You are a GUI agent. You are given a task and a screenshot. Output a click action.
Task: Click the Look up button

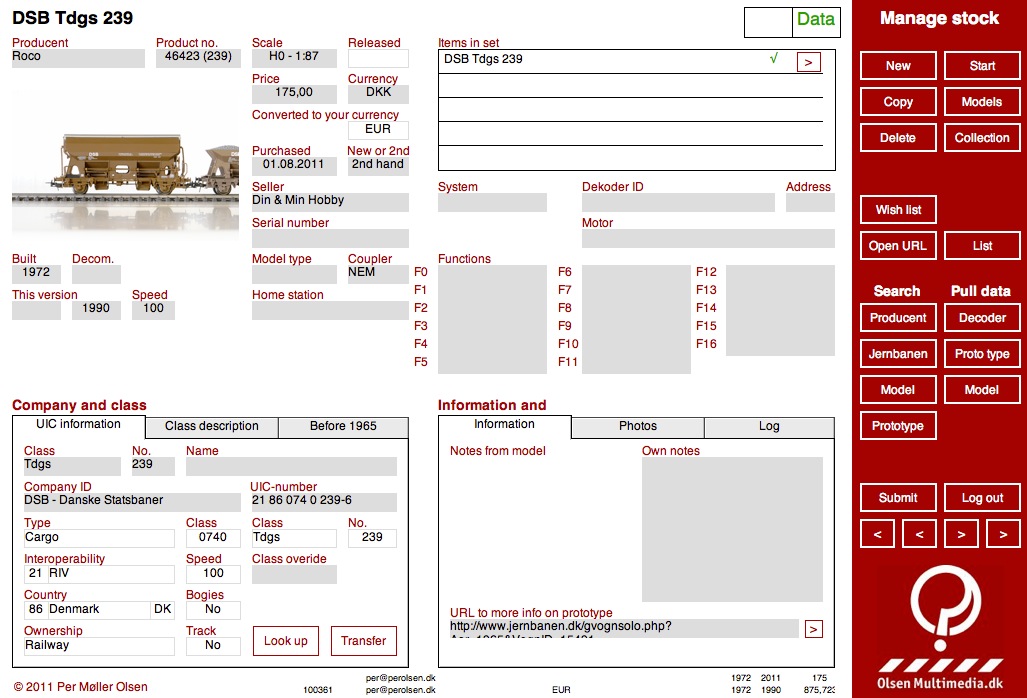[286, 641]
